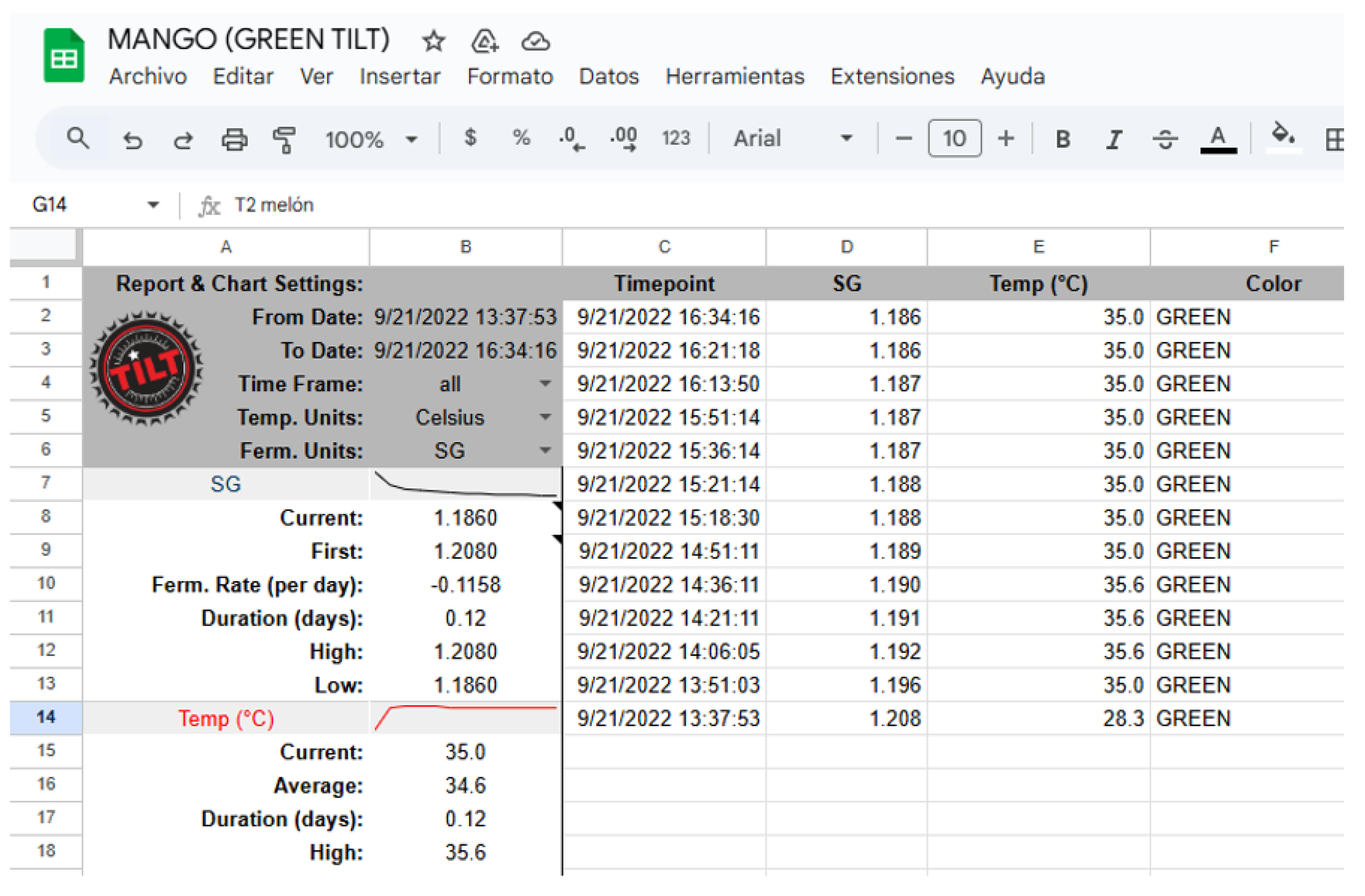Format selection as currency

click(470, 138)
